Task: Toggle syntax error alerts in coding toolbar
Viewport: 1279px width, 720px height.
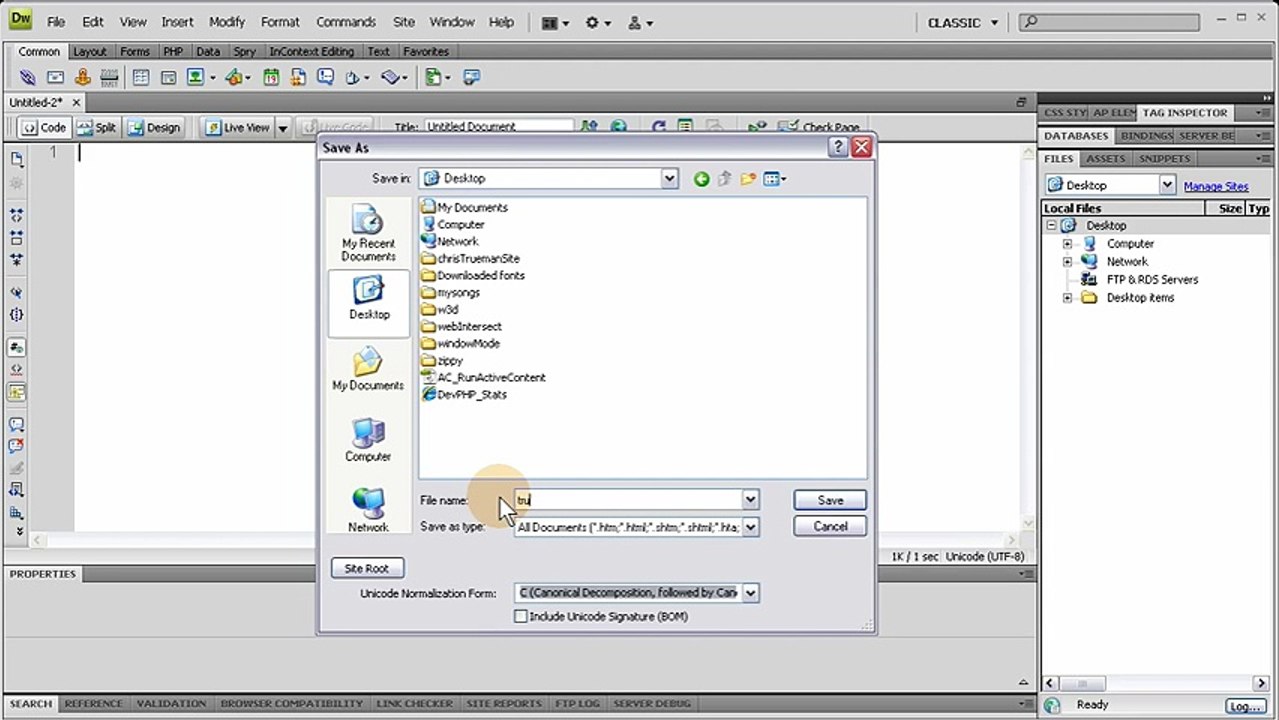Action: (x=17, y=391)
